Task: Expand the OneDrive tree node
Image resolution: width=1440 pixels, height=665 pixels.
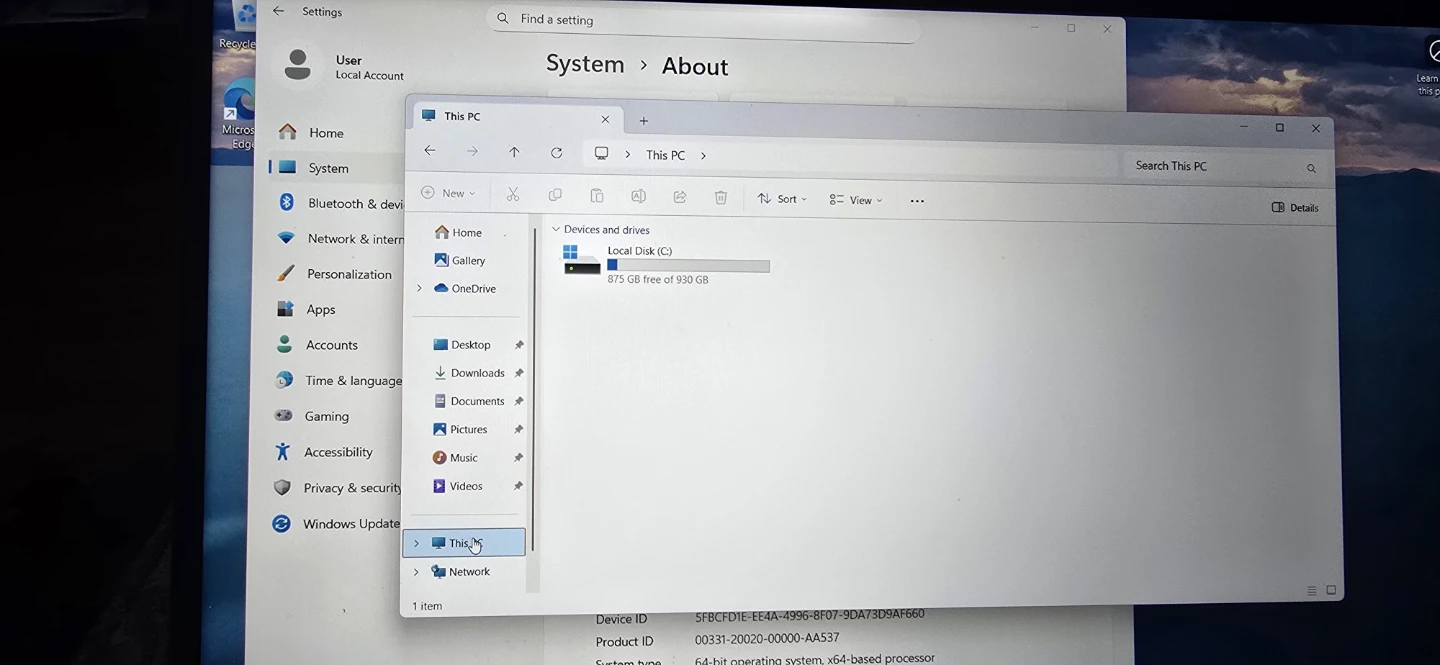Action: 419,288
